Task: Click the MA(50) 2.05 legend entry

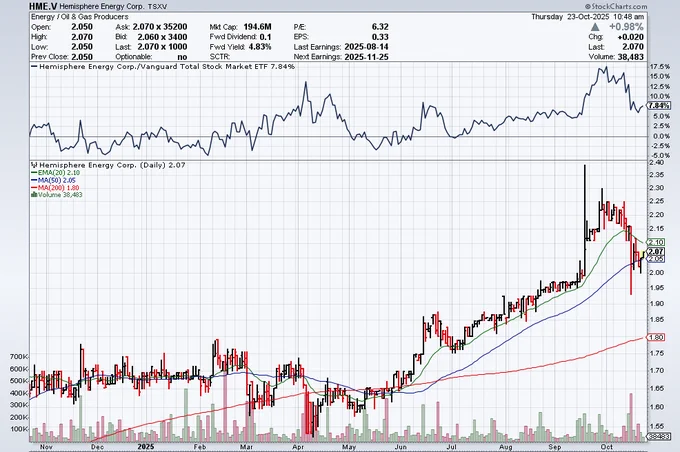Action: 53,180
